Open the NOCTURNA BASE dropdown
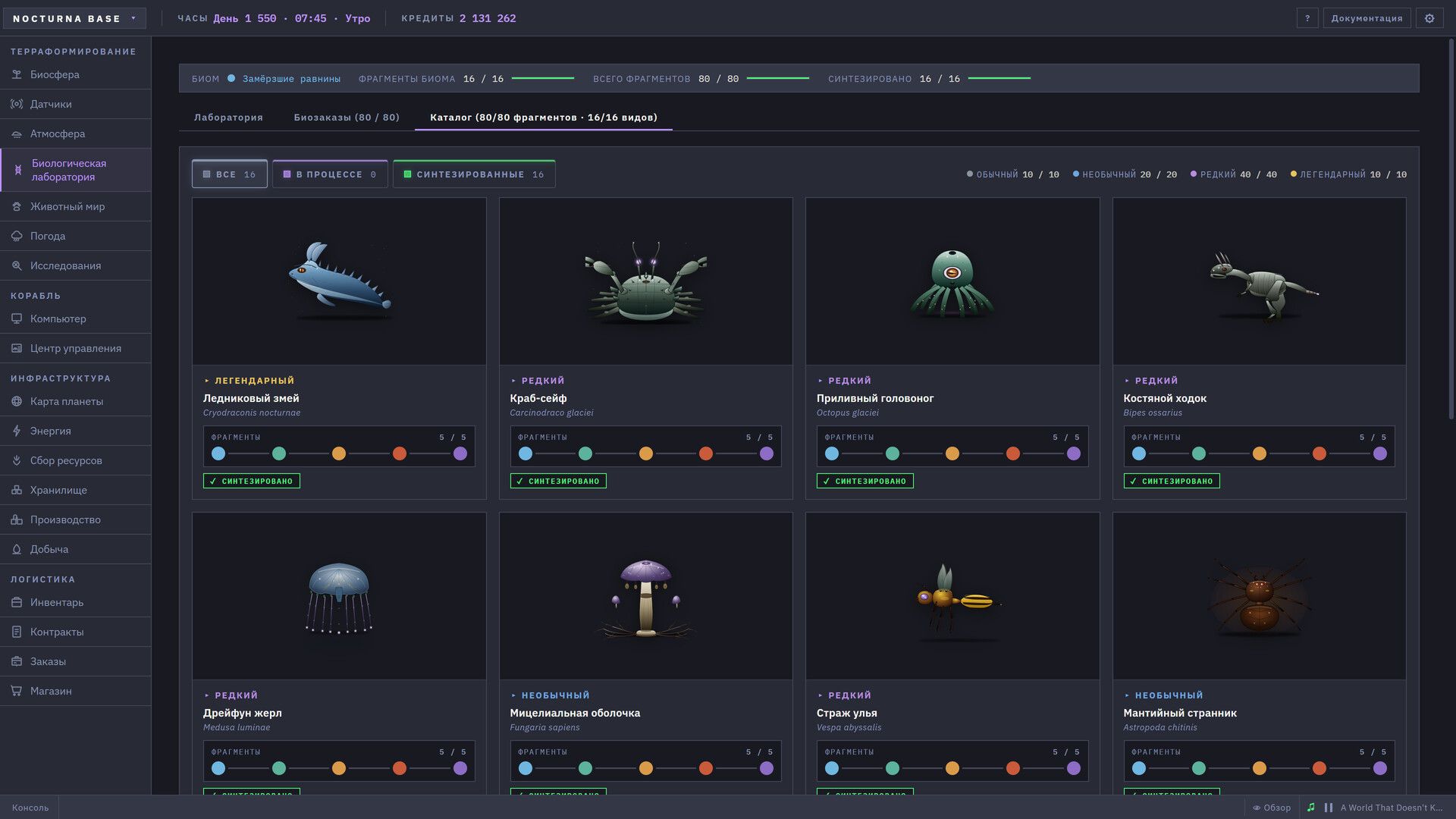 pyautogui.click(x=74, y=18)
